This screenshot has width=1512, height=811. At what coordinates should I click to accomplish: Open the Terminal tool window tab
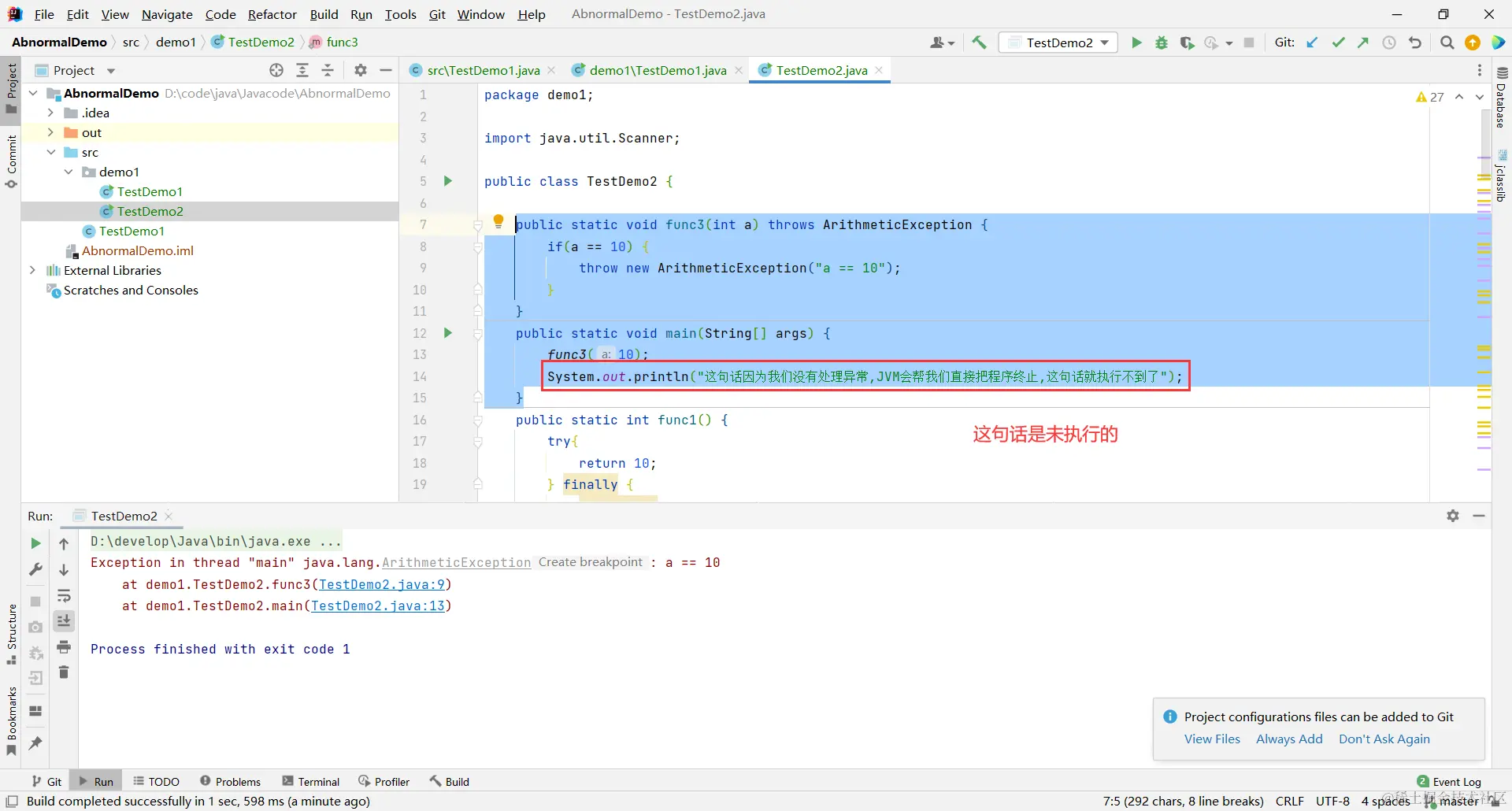point(311,781)
